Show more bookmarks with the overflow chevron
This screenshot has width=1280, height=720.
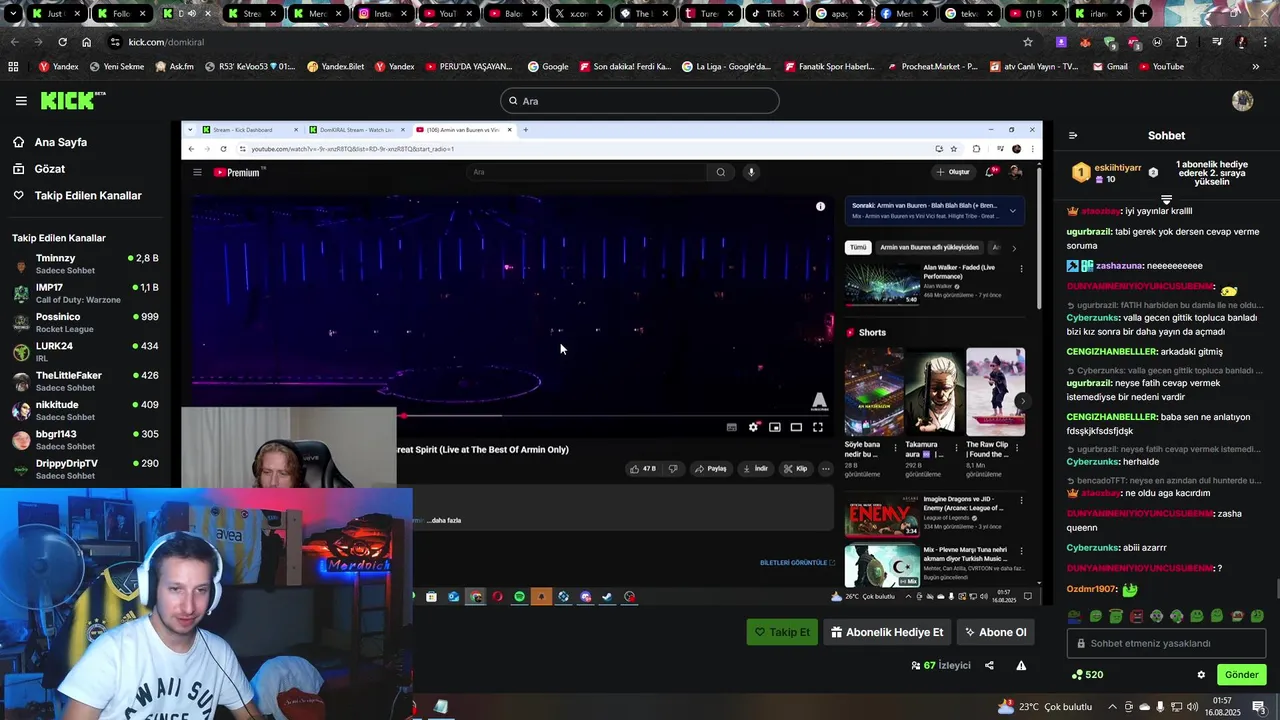point(1256,67)
